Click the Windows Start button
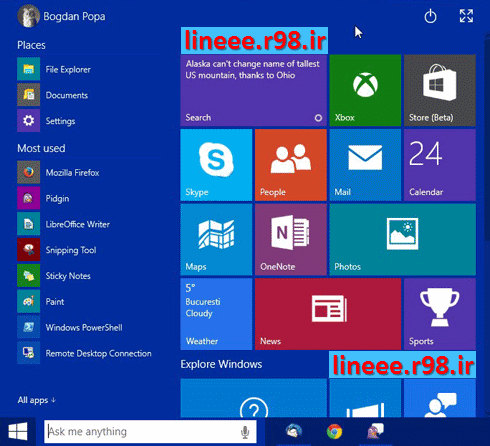This screenshot has height=446, width=490. tap(18, 431)
